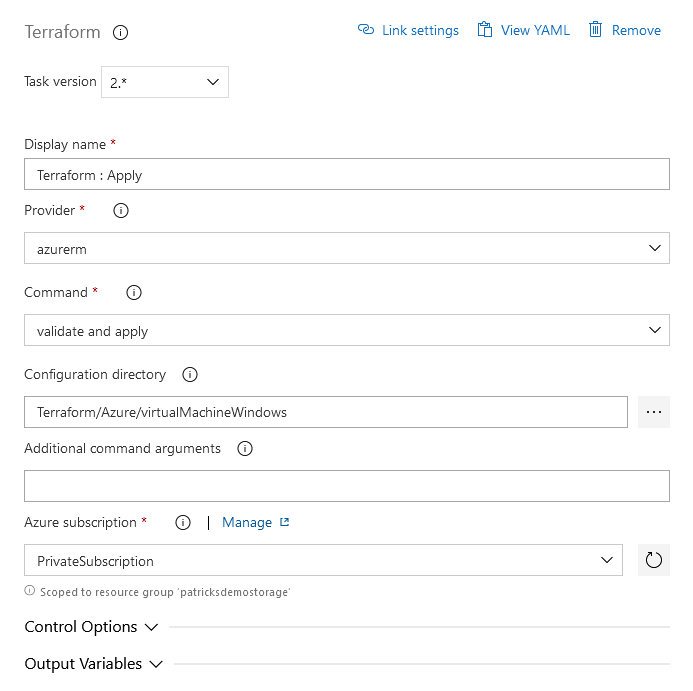Click the Additional command arguments field
The width and height of the screenshot is (693, 691).
coord(347,486)
